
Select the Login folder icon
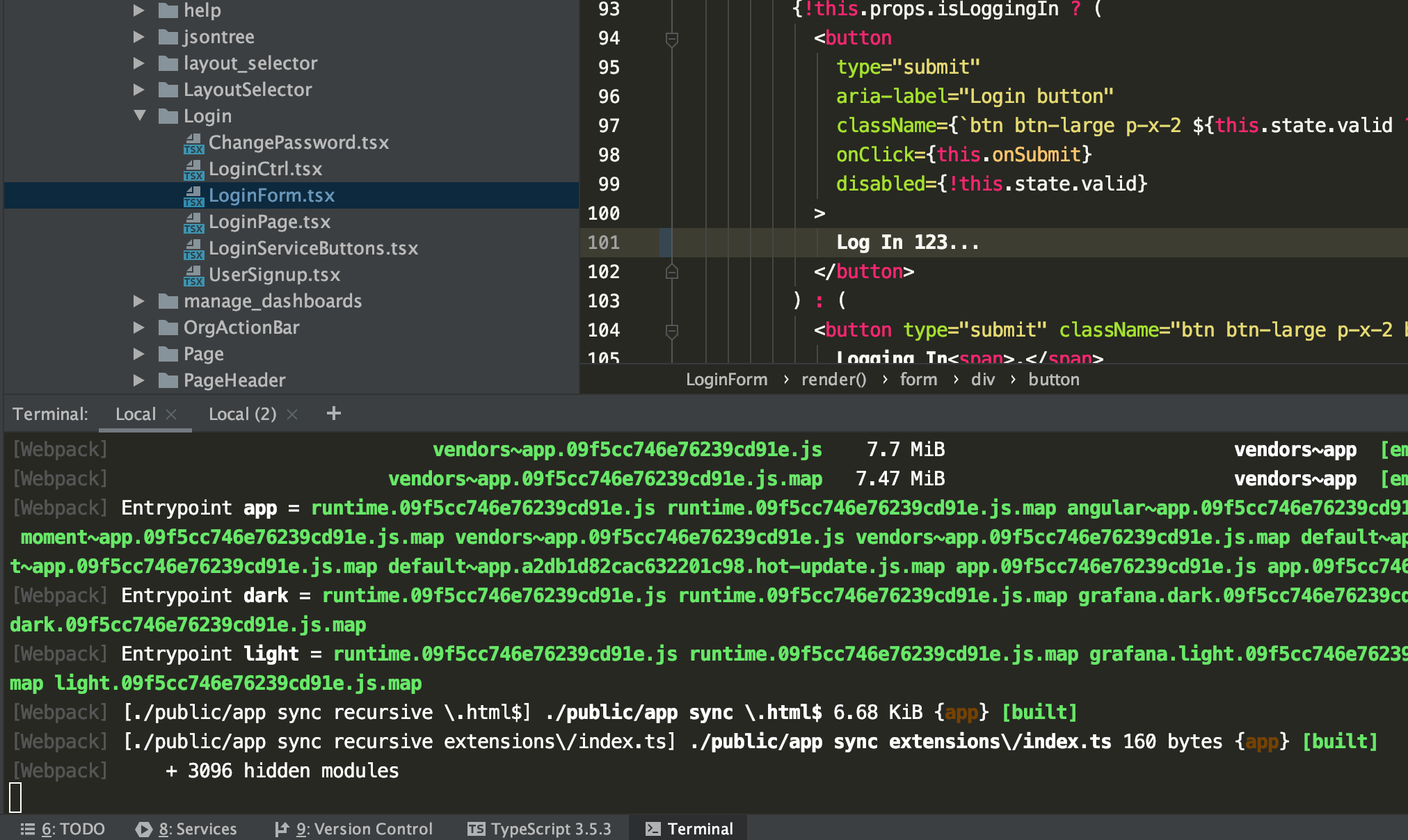168,116
